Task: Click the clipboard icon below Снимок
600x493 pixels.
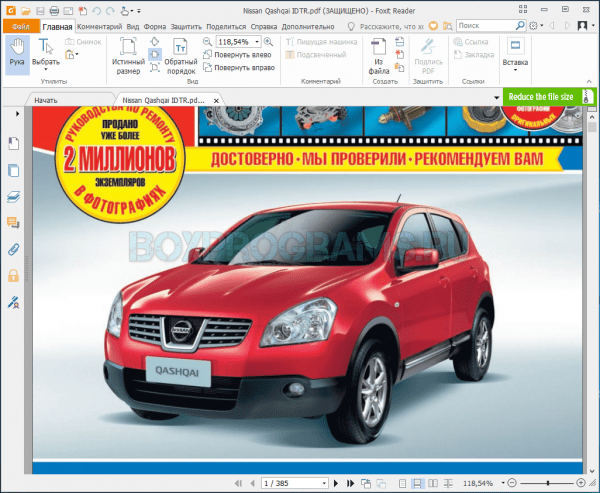Action: coord(70,55)
